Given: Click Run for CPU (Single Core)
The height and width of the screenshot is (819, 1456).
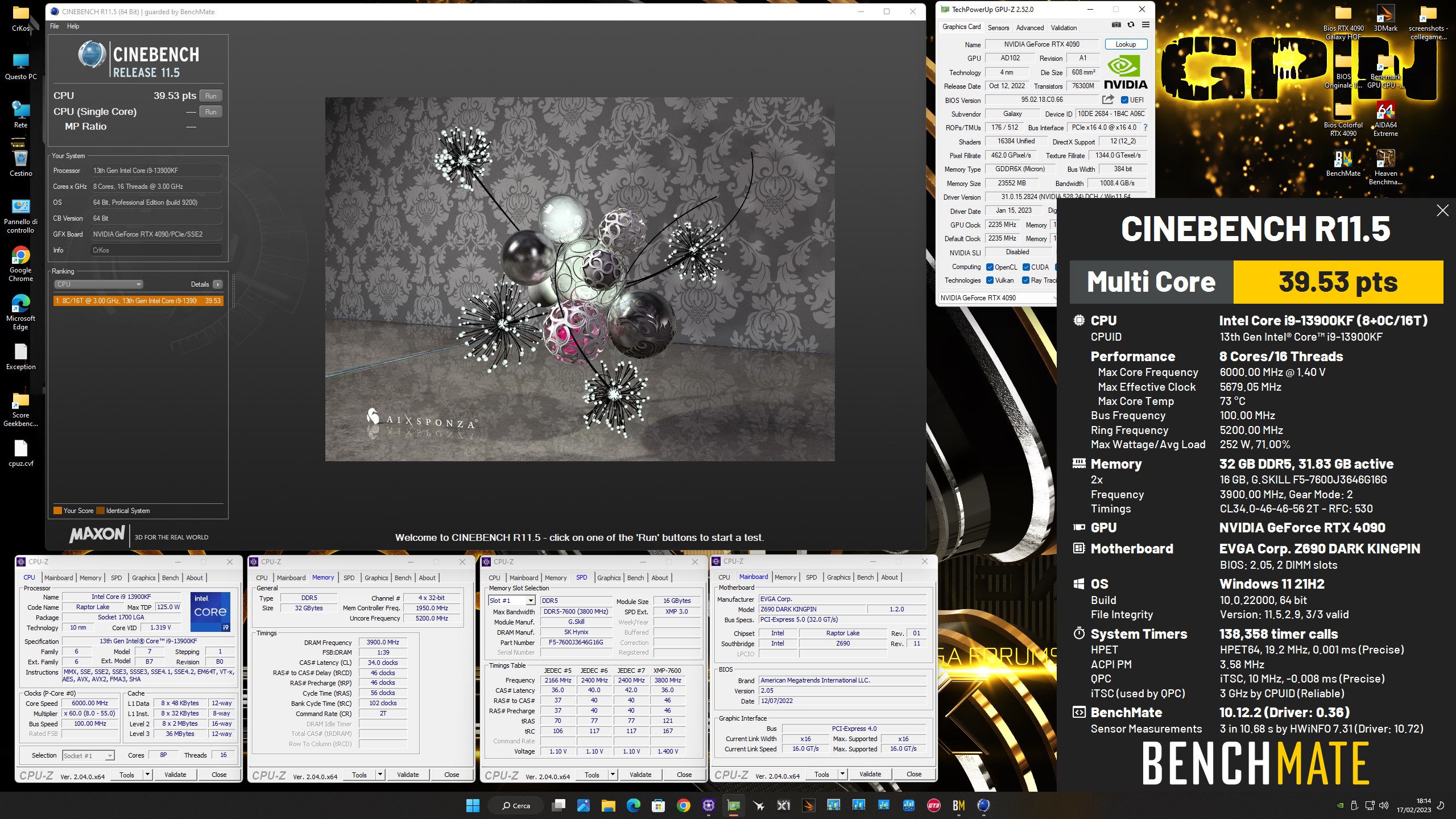Looking at the screenshot, I should point(211,112).
